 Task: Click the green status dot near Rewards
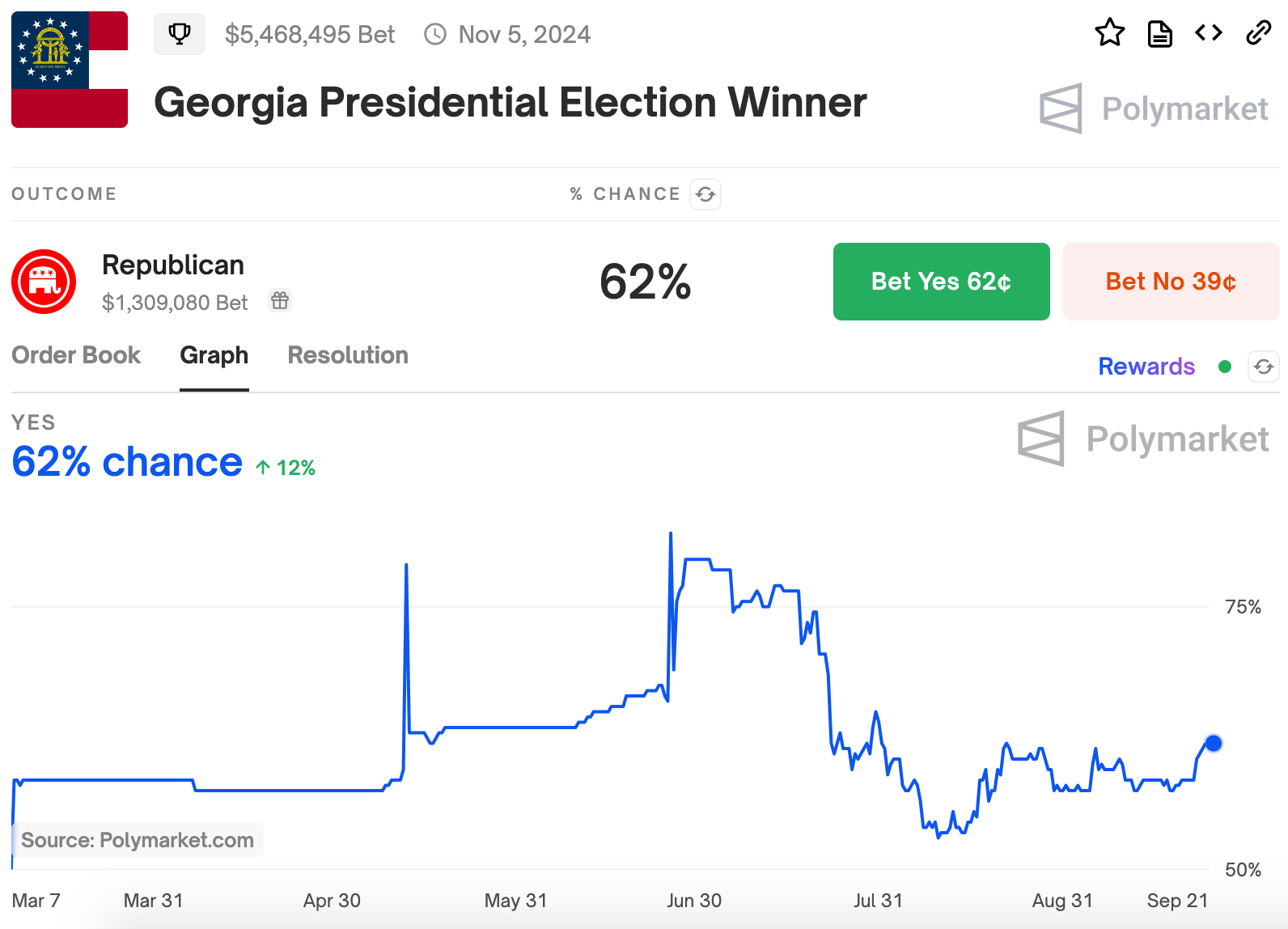coord(1226,367)
